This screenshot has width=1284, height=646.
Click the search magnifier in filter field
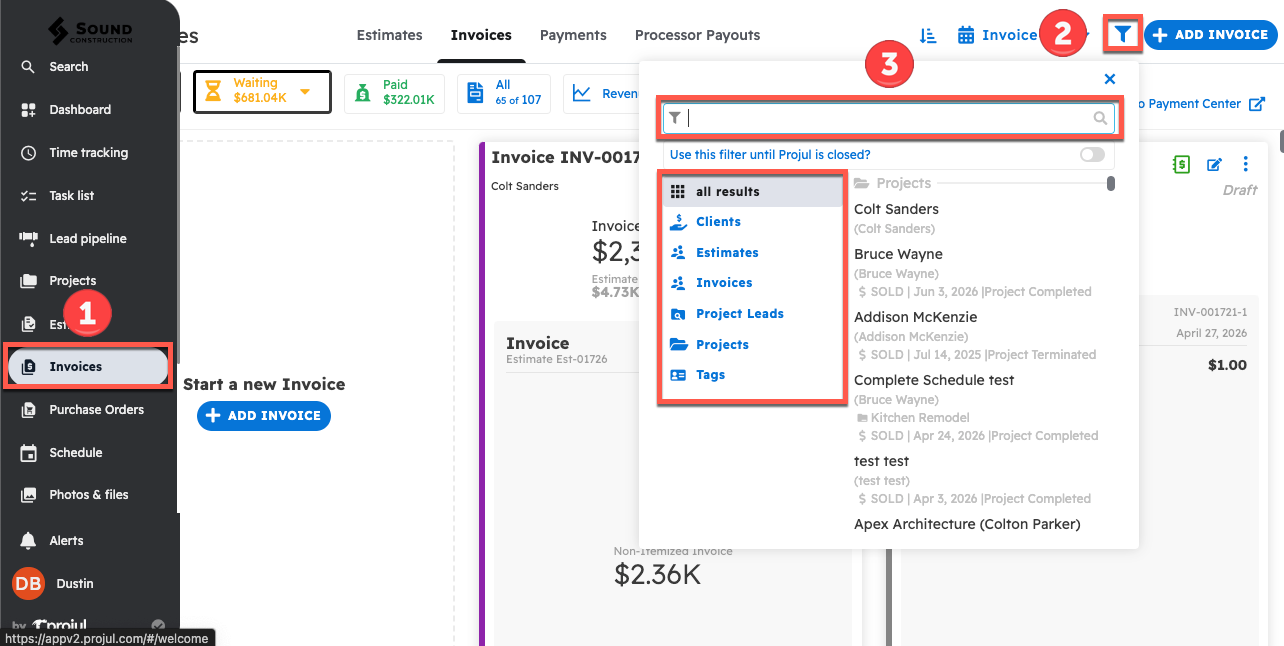(1100, 118)
